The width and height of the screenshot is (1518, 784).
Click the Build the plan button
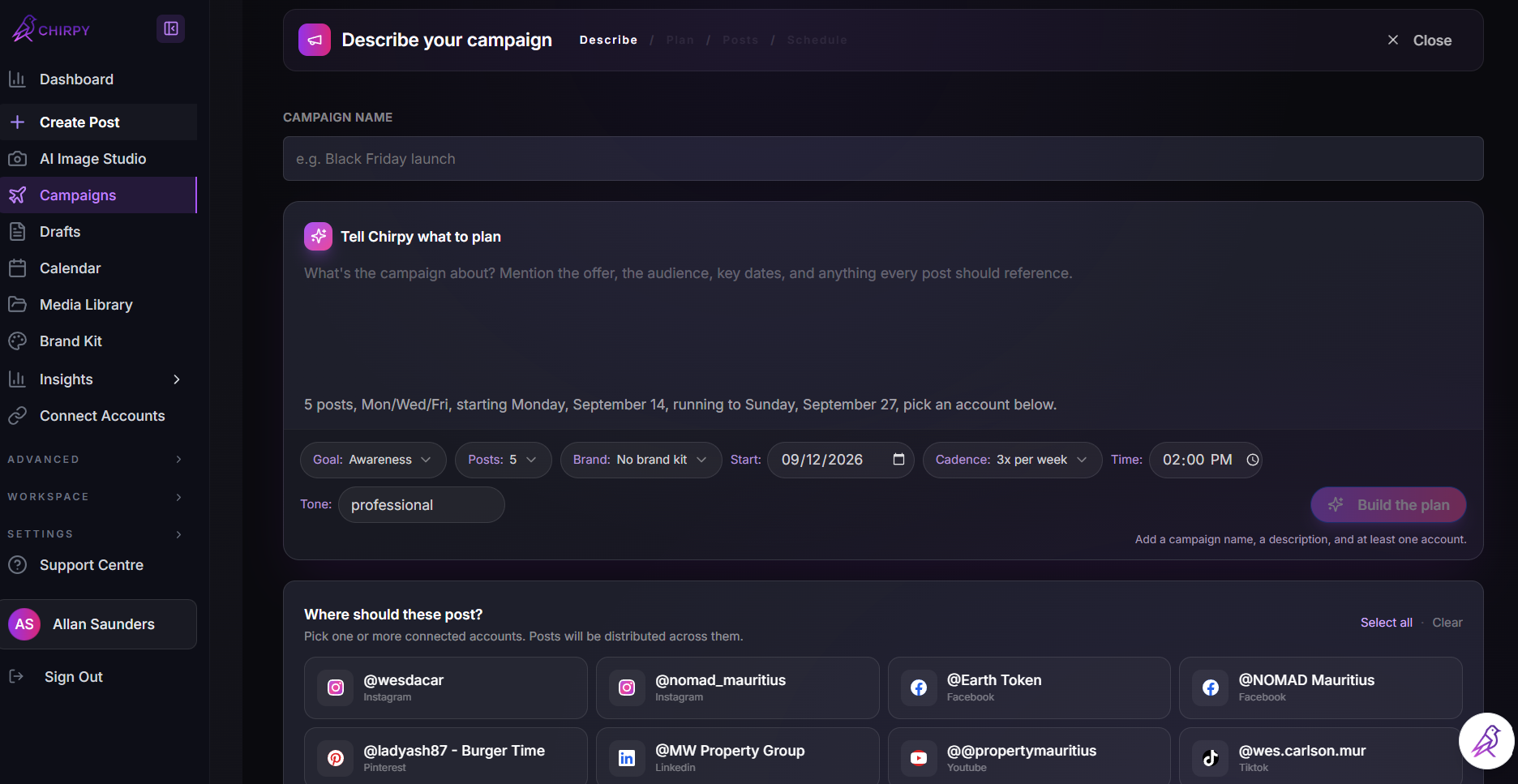click(1388, 505)
